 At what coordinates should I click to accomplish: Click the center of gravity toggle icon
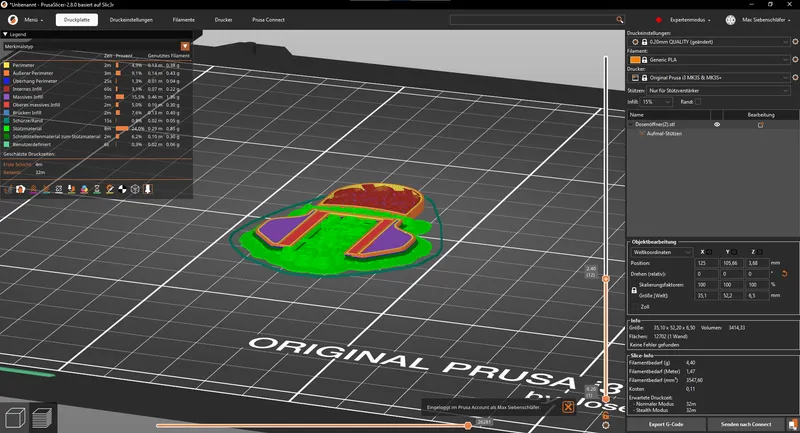[x=122, y=188]
